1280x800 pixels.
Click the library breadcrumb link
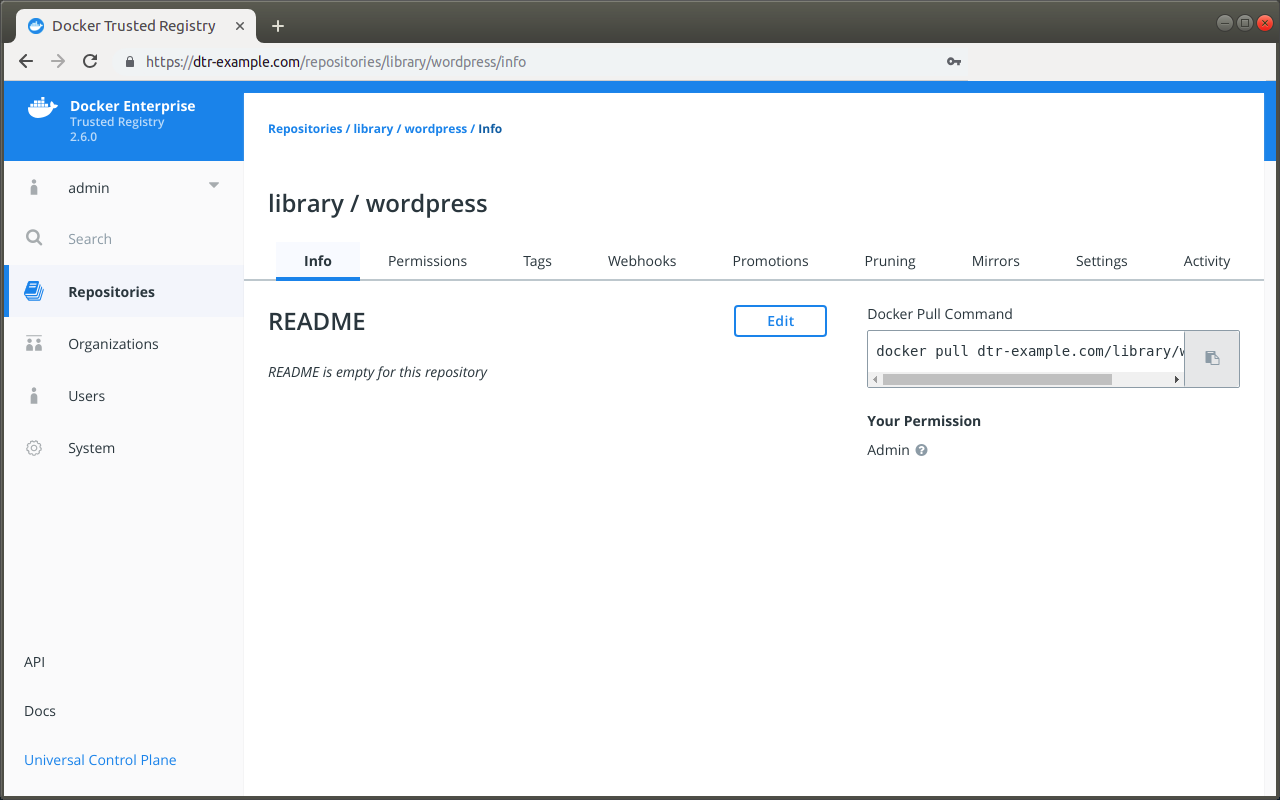(373, 129)
